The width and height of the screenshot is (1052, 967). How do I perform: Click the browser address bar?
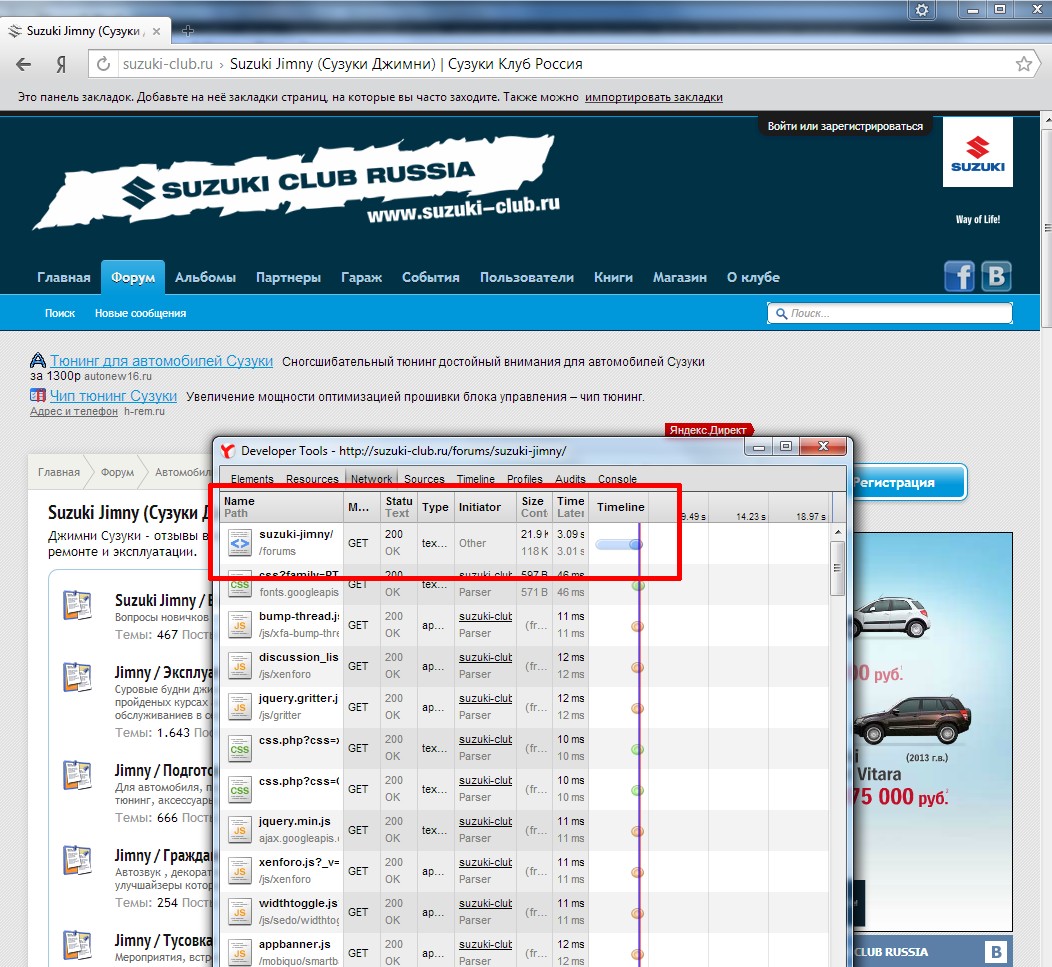click(564, 64)
